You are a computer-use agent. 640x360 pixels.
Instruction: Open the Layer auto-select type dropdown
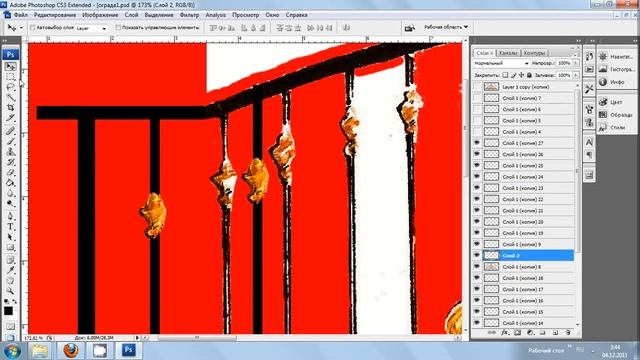point(91,28)
